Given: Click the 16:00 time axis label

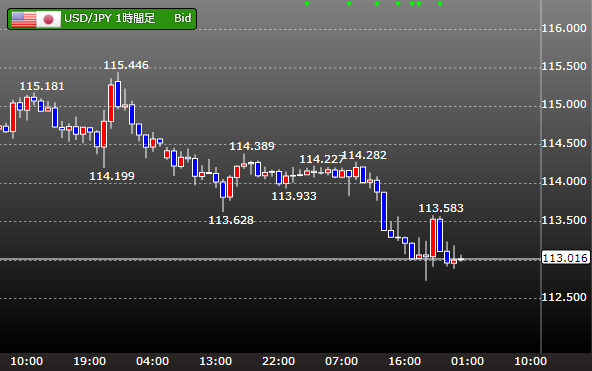Looking at the screenshot, I should tap(404, 361).
